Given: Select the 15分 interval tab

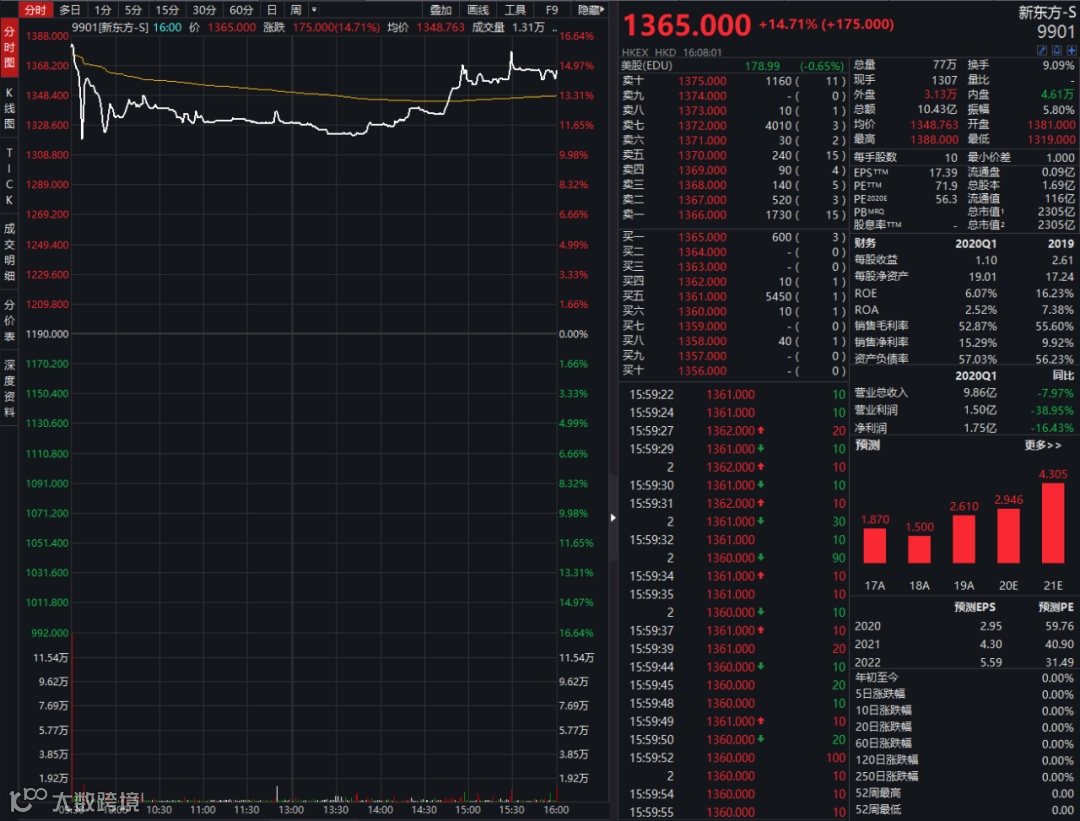Looking at the screenshot, I should 167,10.
